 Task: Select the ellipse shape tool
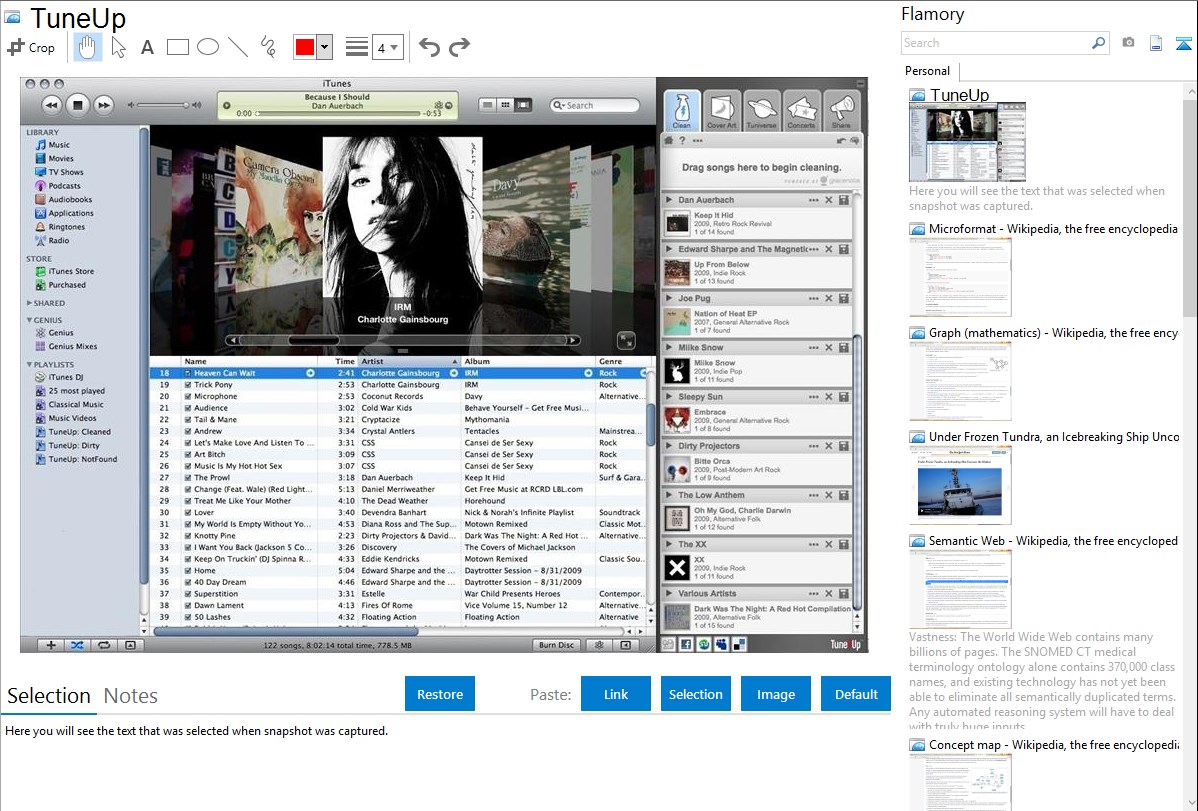tap(208, 47)
